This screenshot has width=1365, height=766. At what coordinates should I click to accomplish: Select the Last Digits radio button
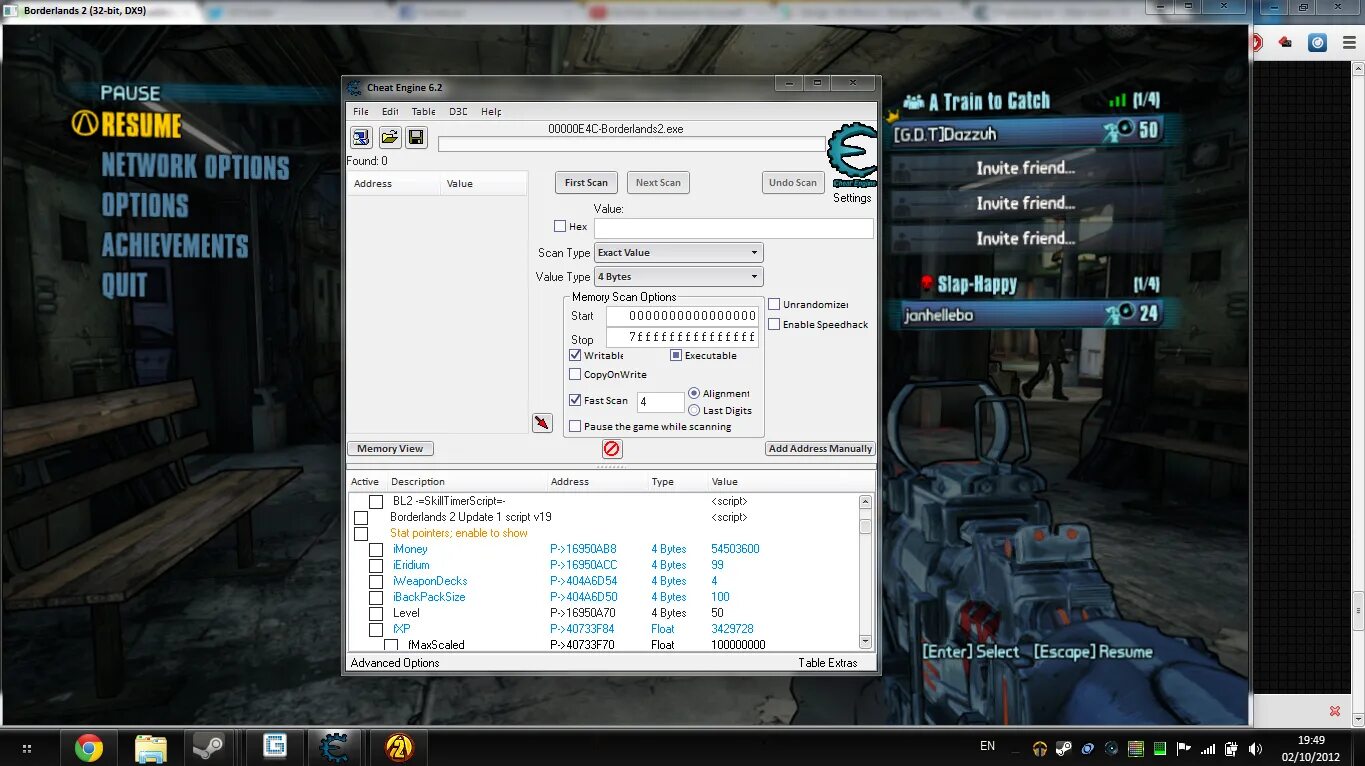click(x=694, y=410)
